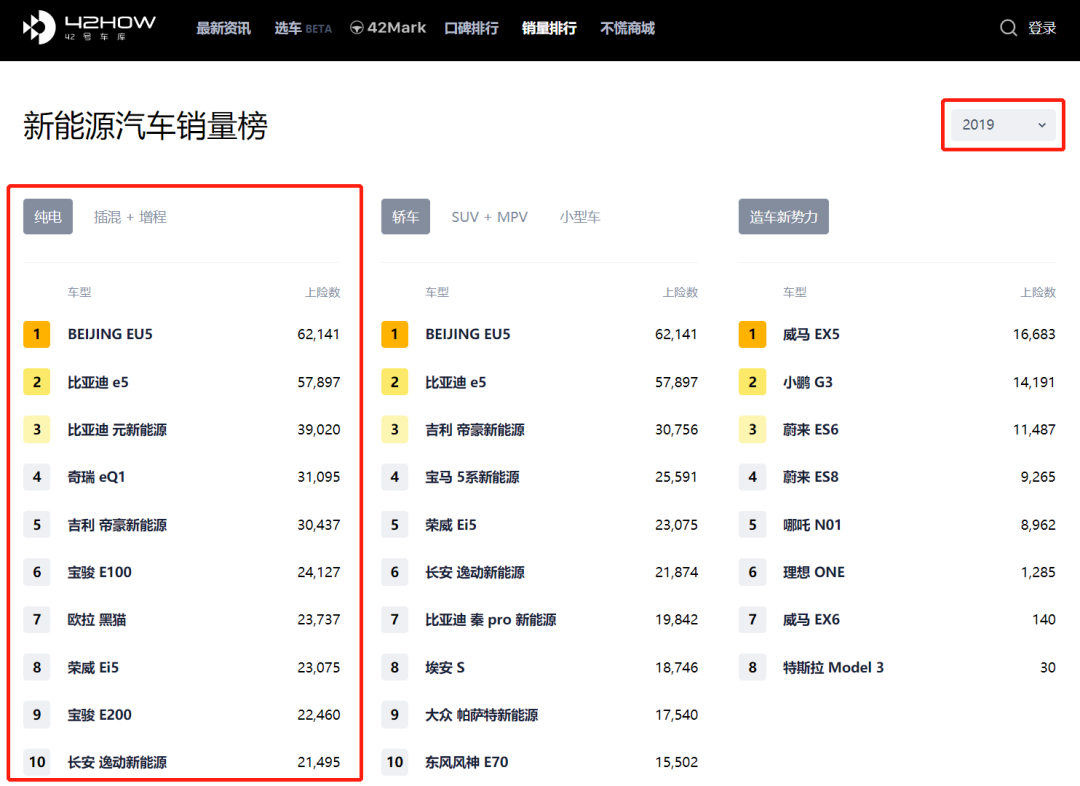Open 不慌商城 menu
The width and height of the screenshot is (1080, 786).
coord(627,28)
